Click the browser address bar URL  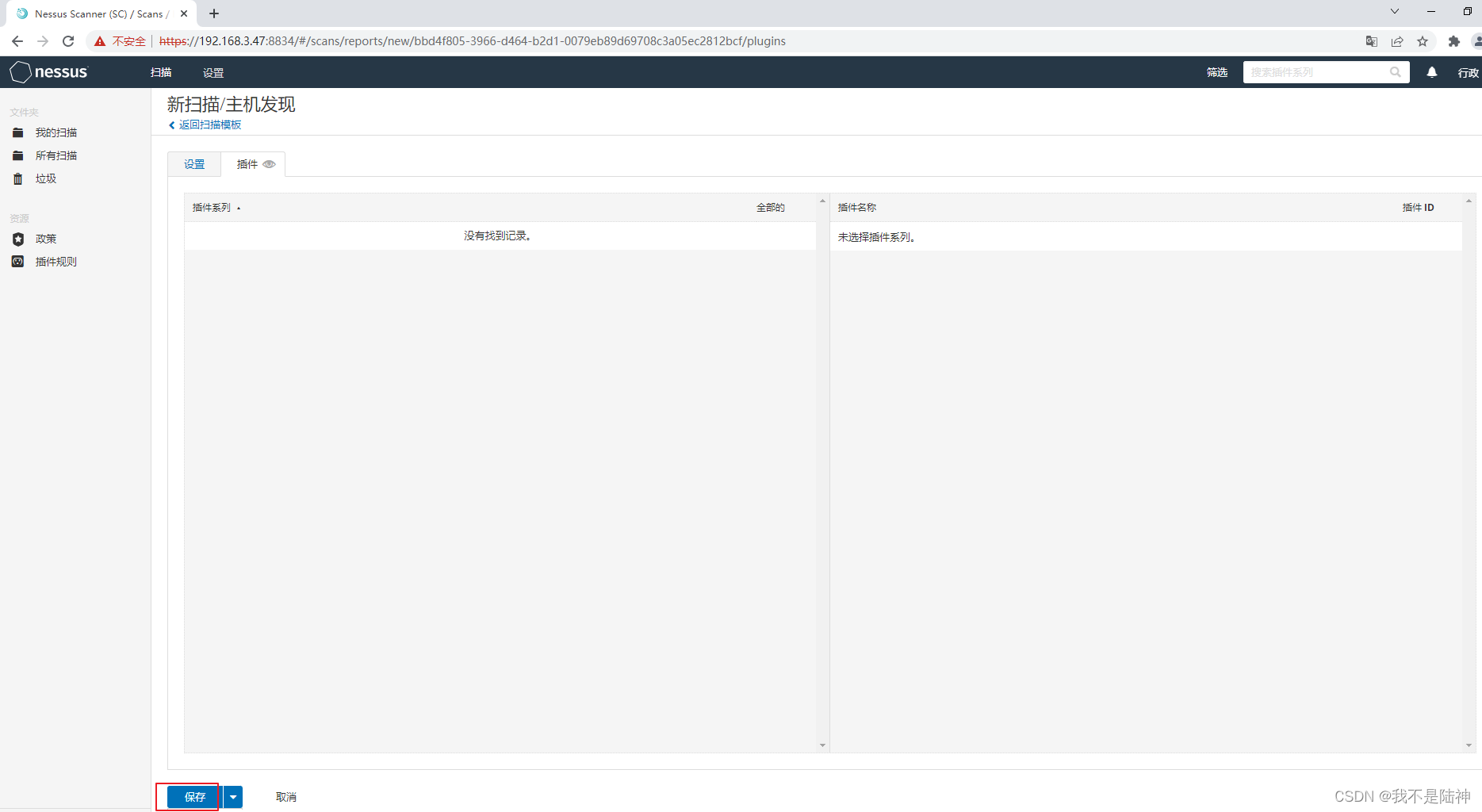tap(473, 41)
